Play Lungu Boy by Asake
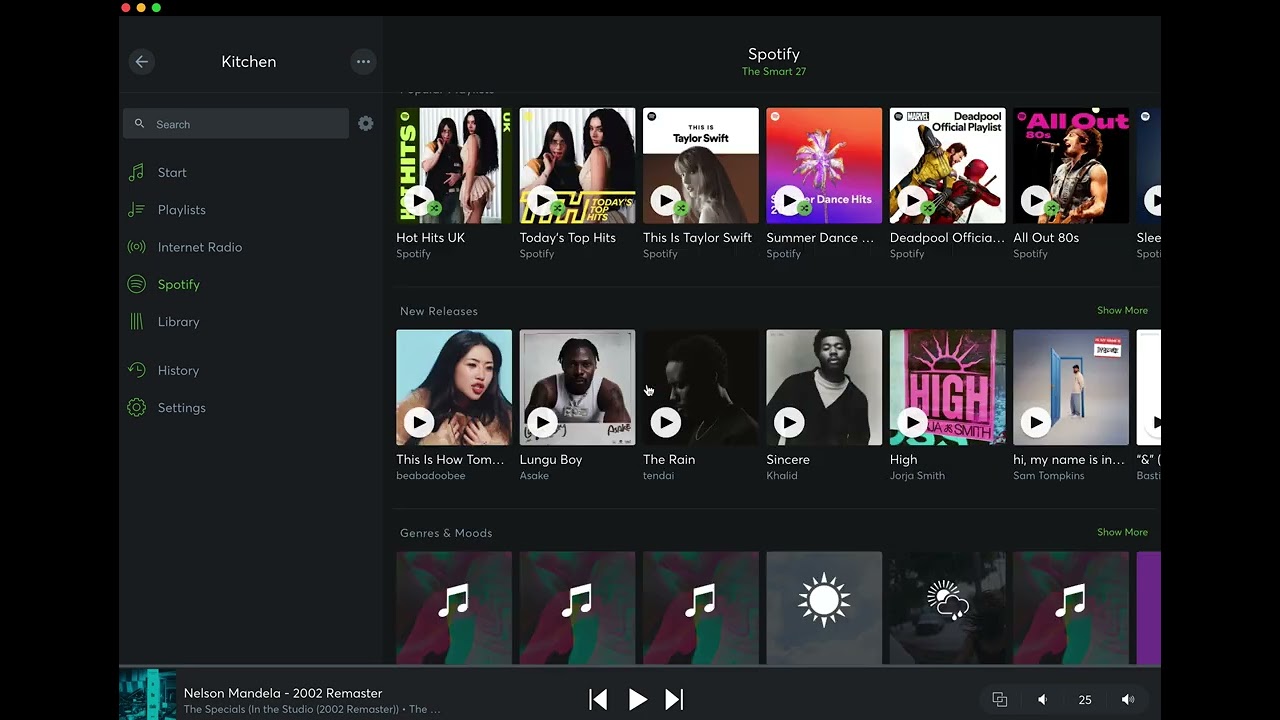 point(542,423)
